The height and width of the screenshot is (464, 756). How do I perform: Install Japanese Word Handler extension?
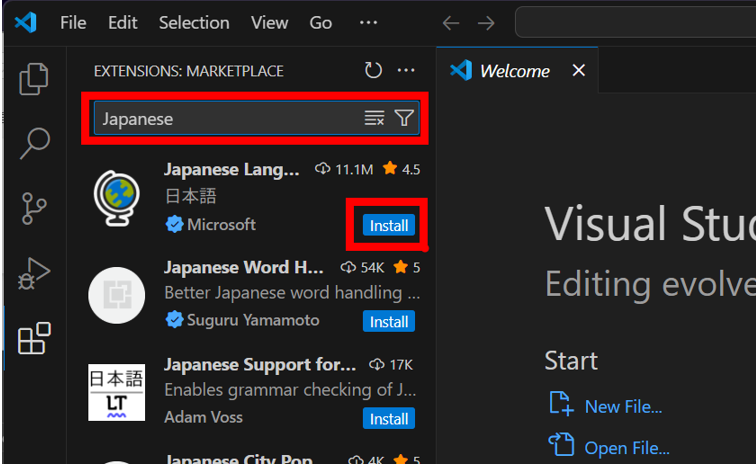(x=389, y=321)
